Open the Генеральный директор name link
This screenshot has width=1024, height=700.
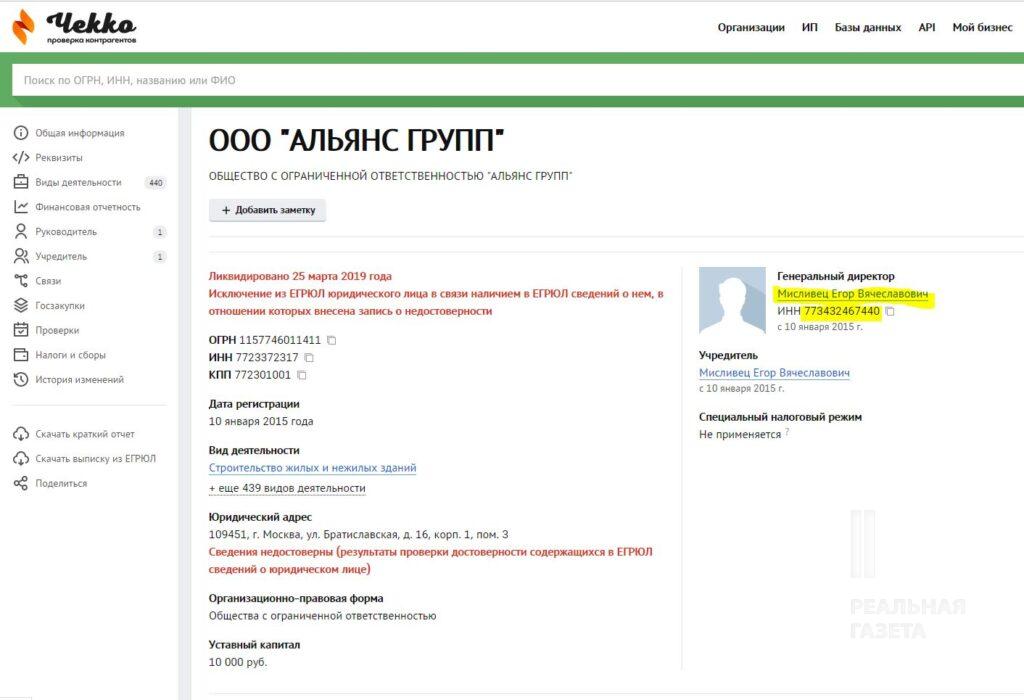point(852,295)
